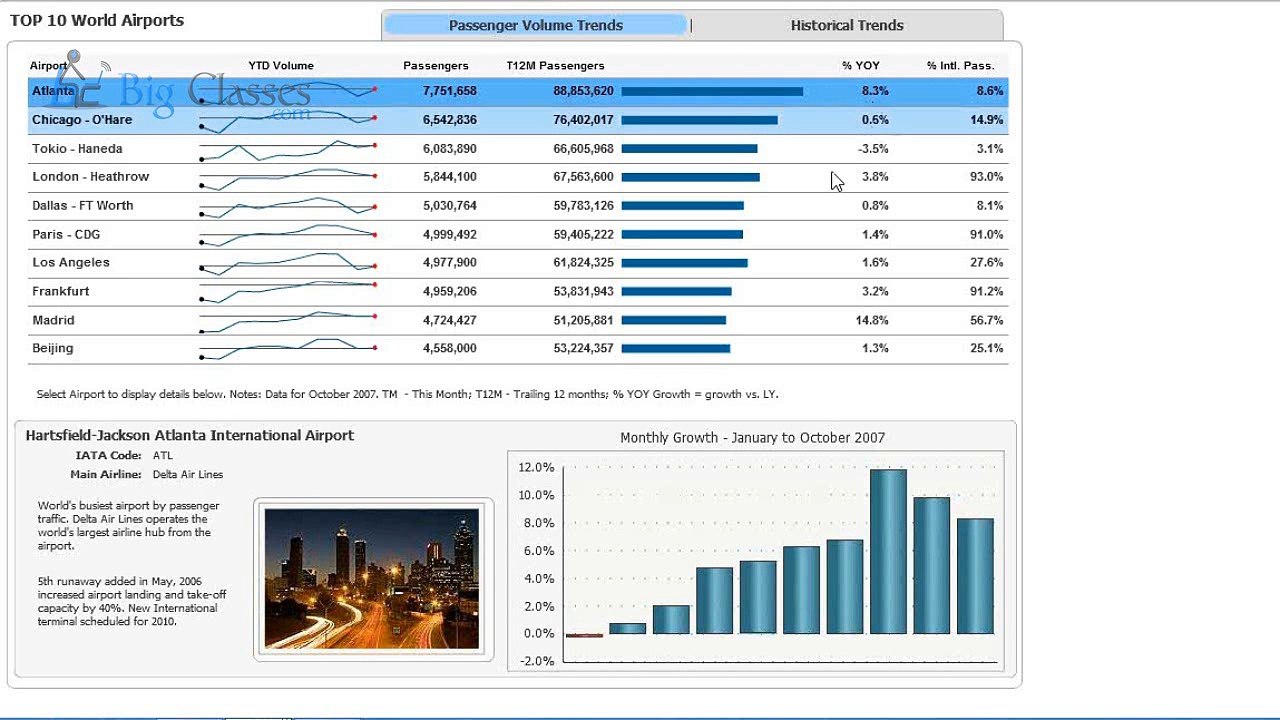Click the last bar of Monthly Growth chart
This screenshot has height=720, width=1280.
(975, 576)
